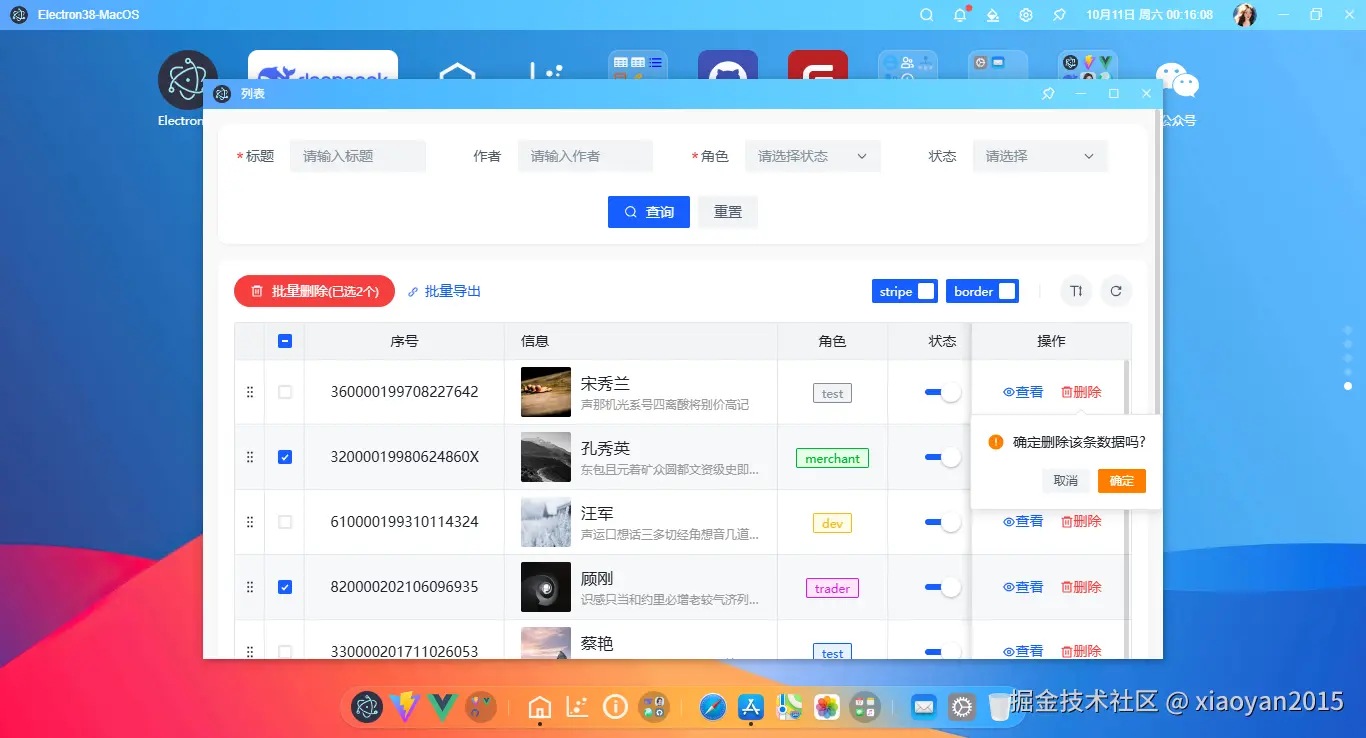Check the select-all checkbox in the table header
The image size is (1366, 738).
click(x=285, y=341)
